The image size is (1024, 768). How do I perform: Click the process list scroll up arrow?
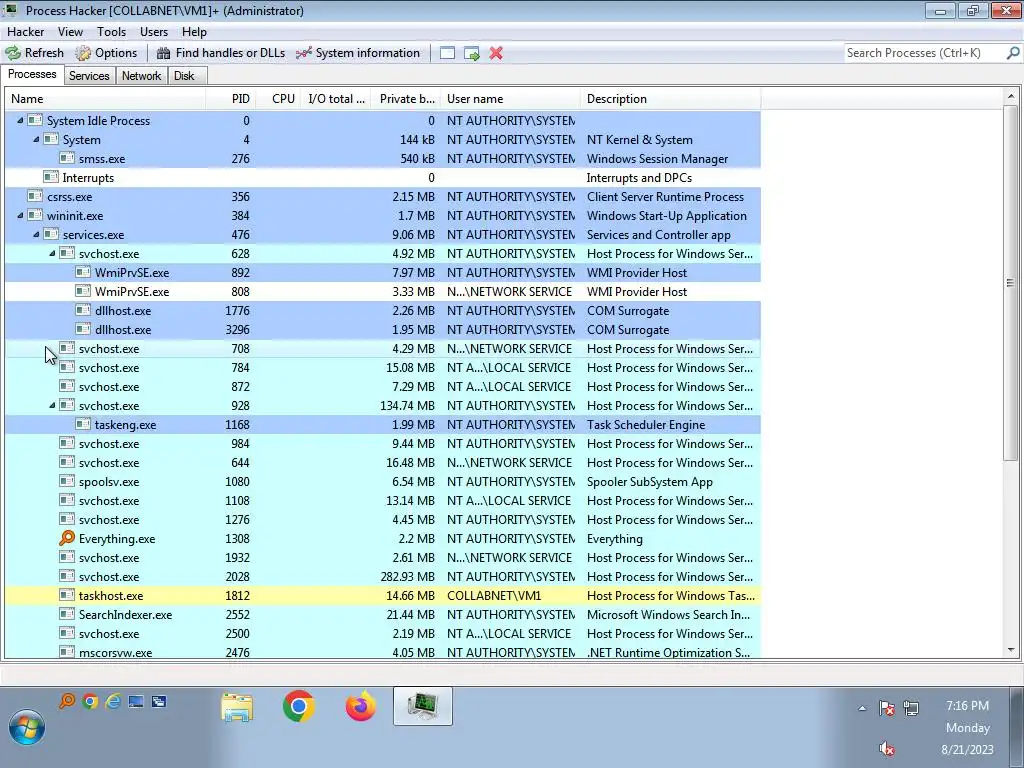click(1011, 97)
